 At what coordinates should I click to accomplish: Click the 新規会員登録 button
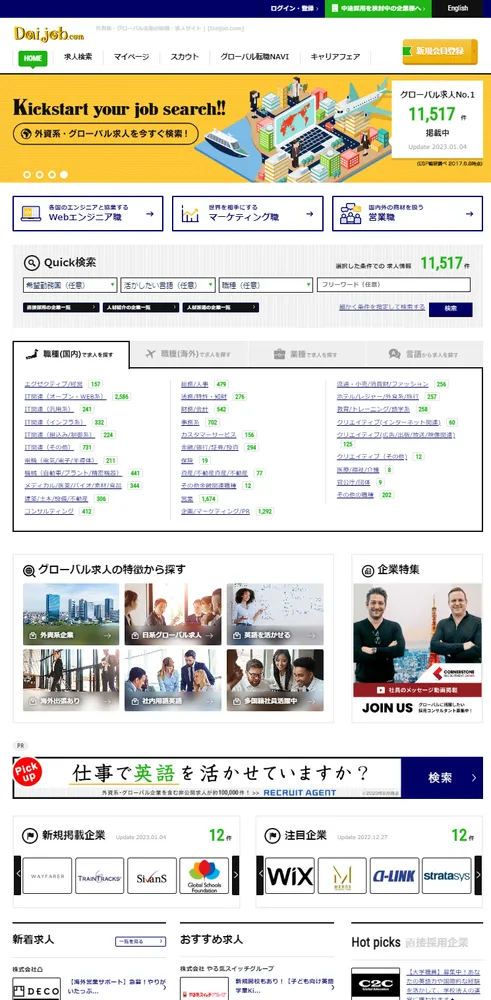[440, 51]
